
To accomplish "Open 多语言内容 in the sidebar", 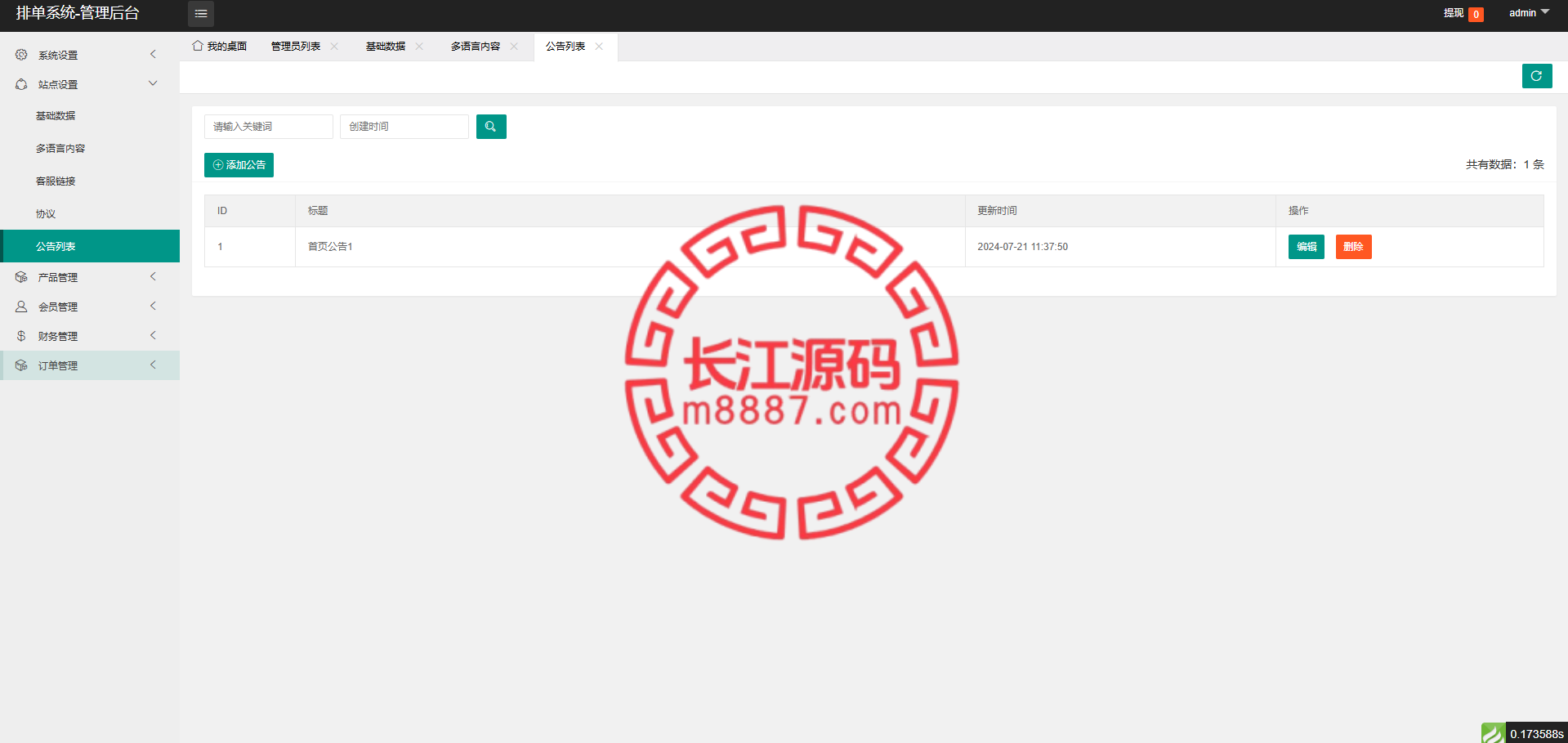I will (x=90, y=149).
